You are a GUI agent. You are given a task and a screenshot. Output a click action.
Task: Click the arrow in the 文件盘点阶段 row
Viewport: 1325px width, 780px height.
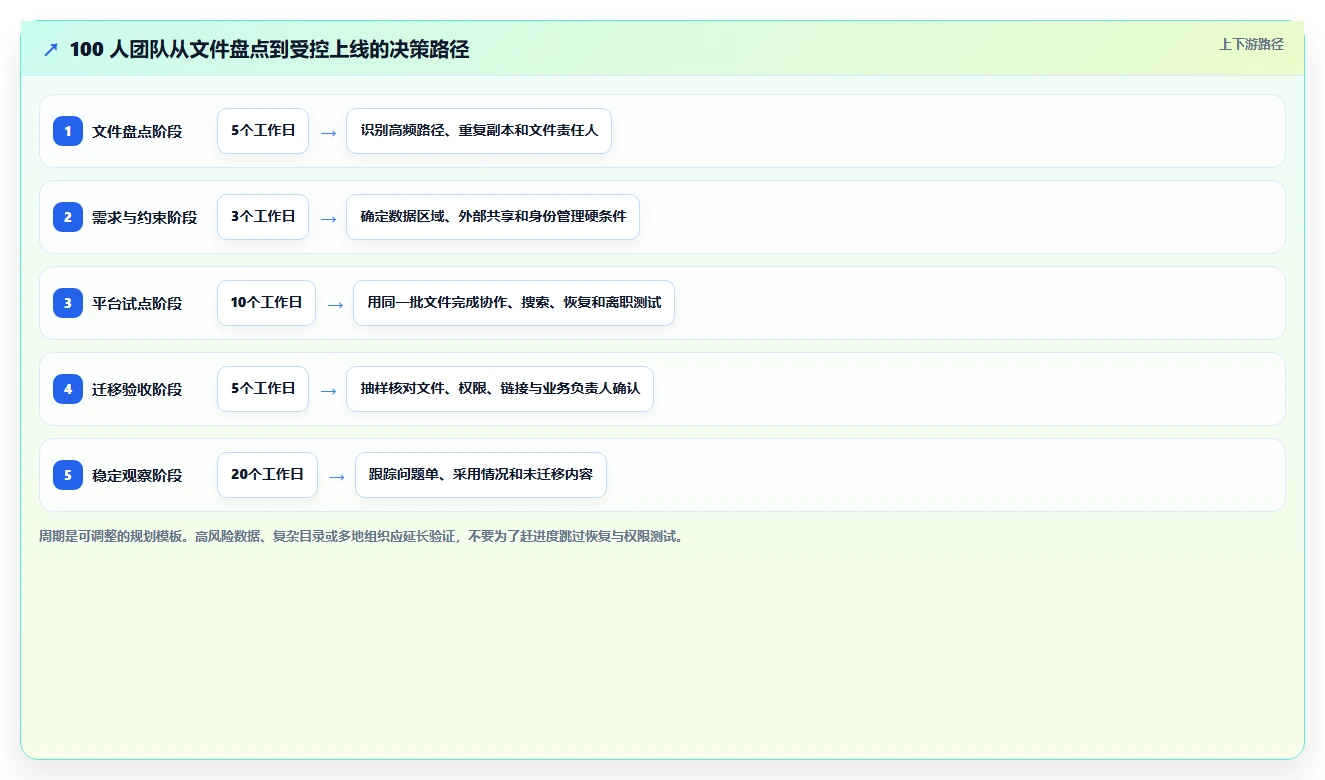tap(328, 132)
